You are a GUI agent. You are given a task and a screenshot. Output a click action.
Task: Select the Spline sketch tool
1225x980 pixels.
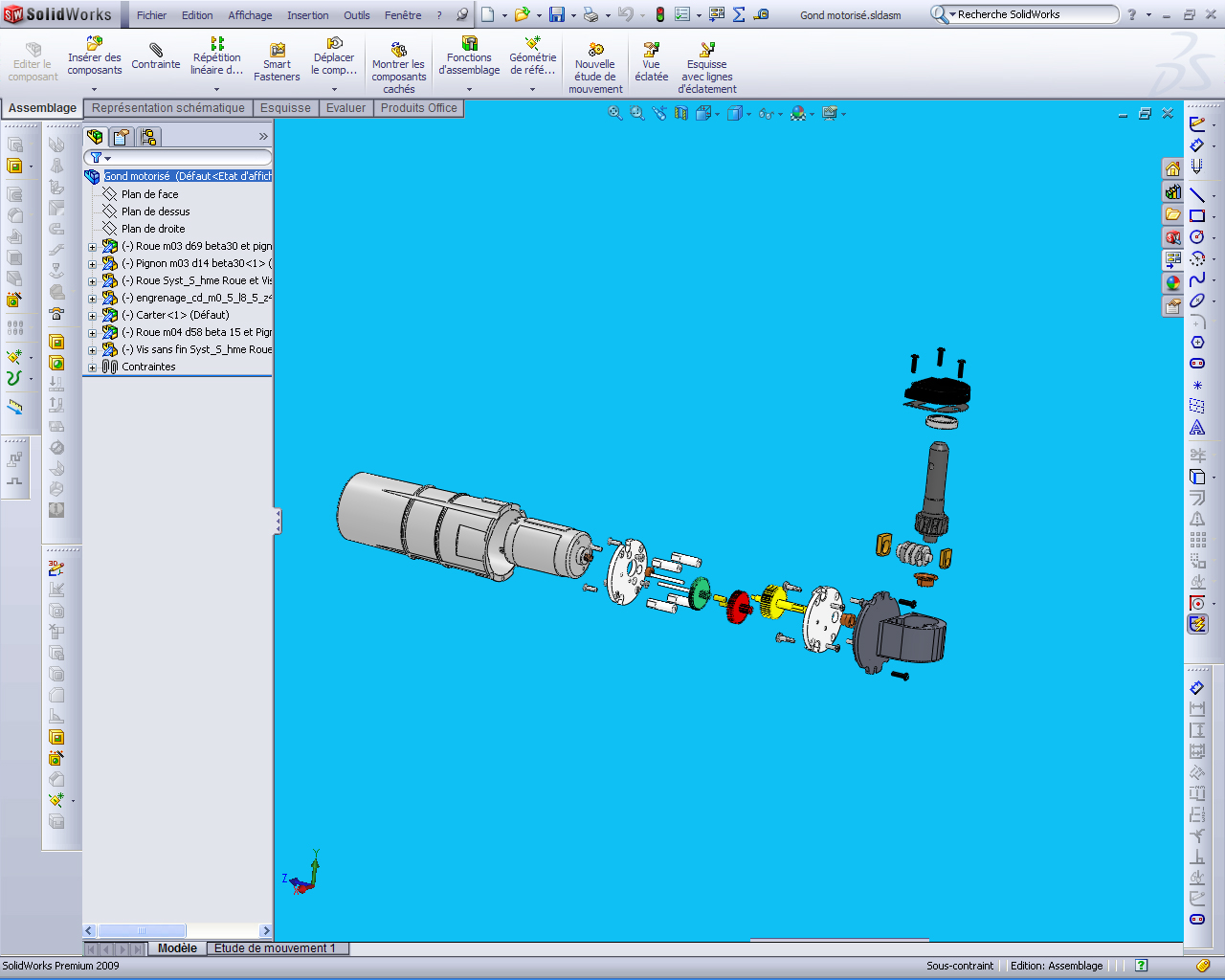click(x=1197, y=279)
